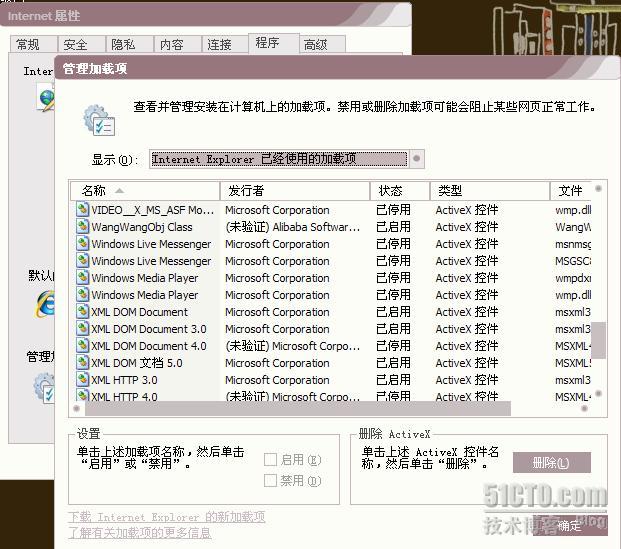Image resolution: width=621 pixels, height=549 pixels.
Task: Select the WangWangObj Class add-on name
Action: pyautogui.click(x=142, y=227)
